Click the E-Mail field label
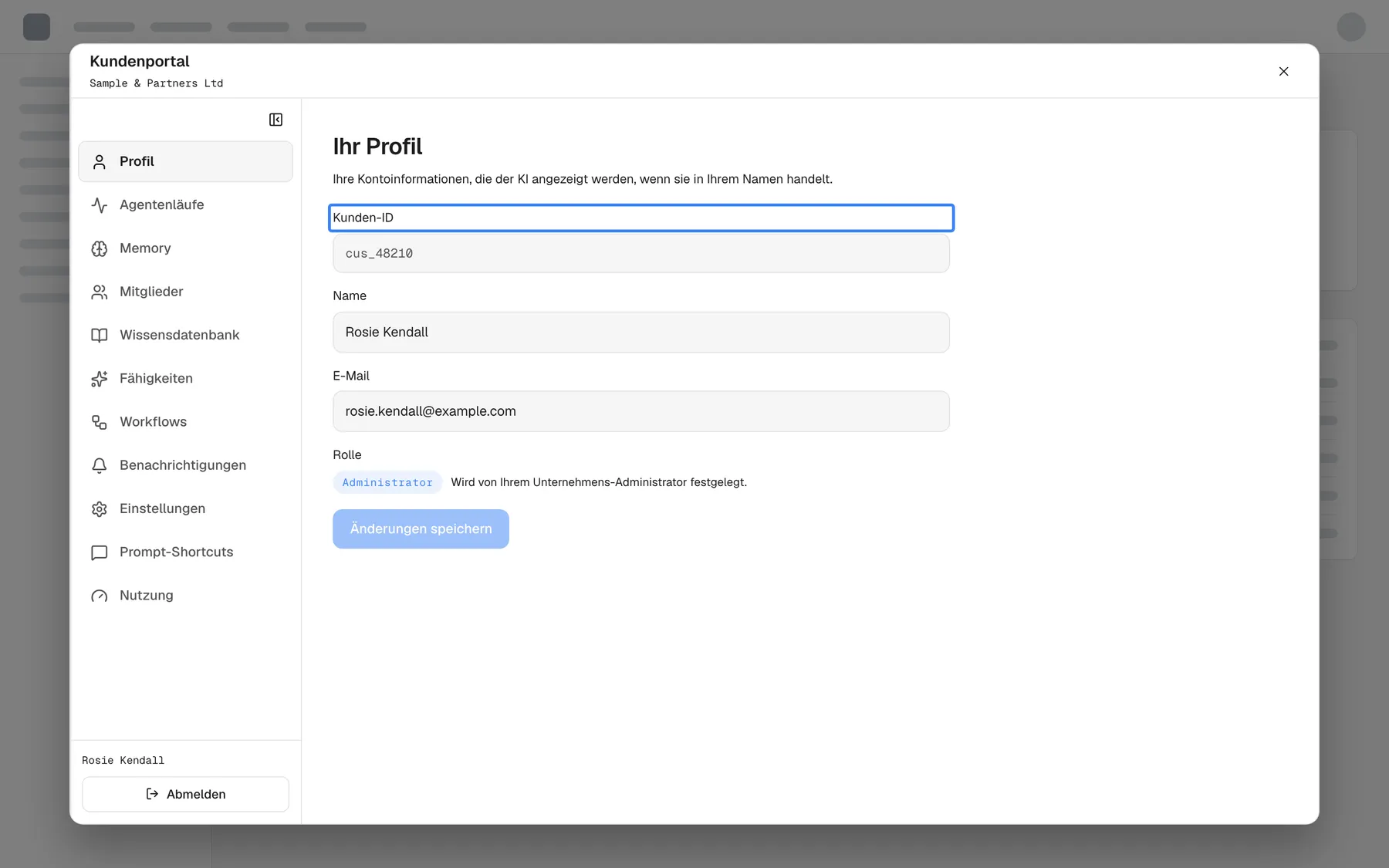The width and height of the screenshot is (1389, 868). coord(351,376)
